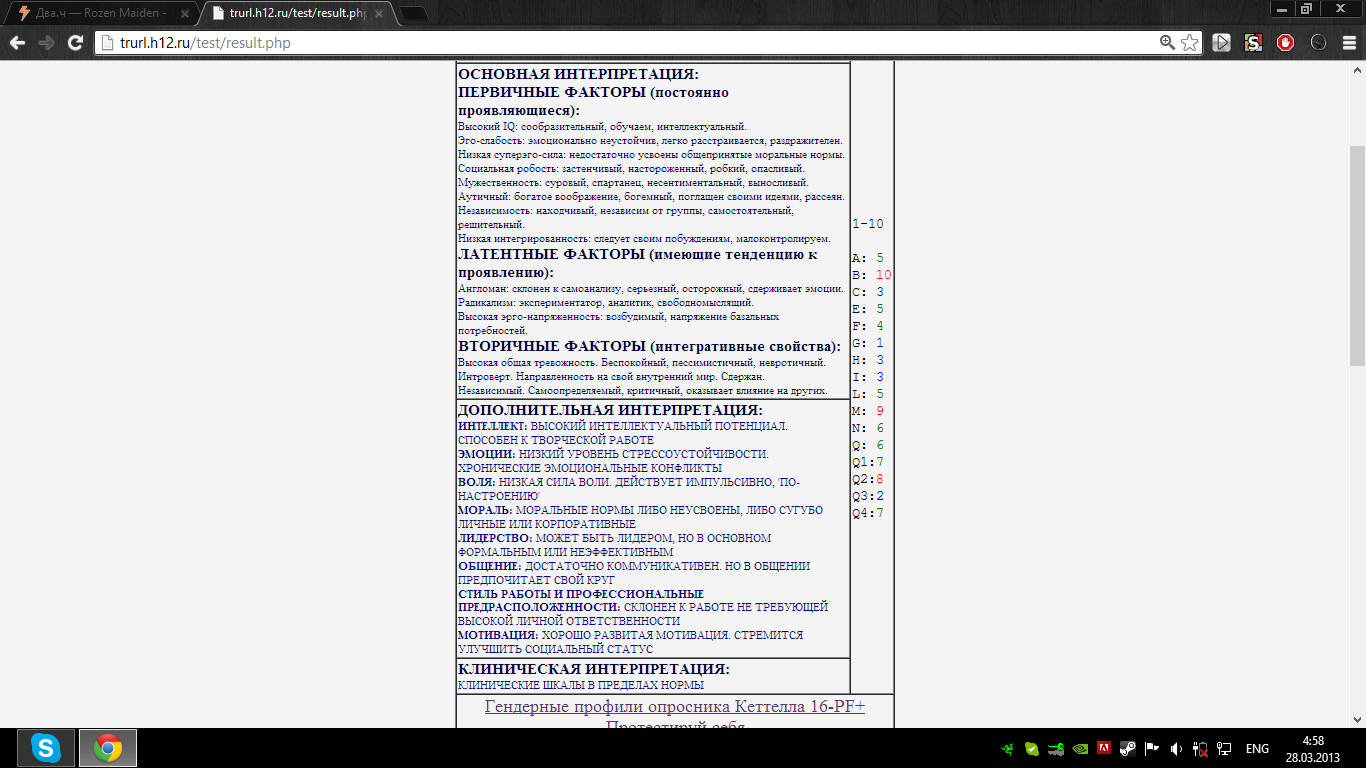Image resolution: width=1366 pixels, height=768 pixels.
Task: Click the 1-10 scale label
Action: (868, 224)
